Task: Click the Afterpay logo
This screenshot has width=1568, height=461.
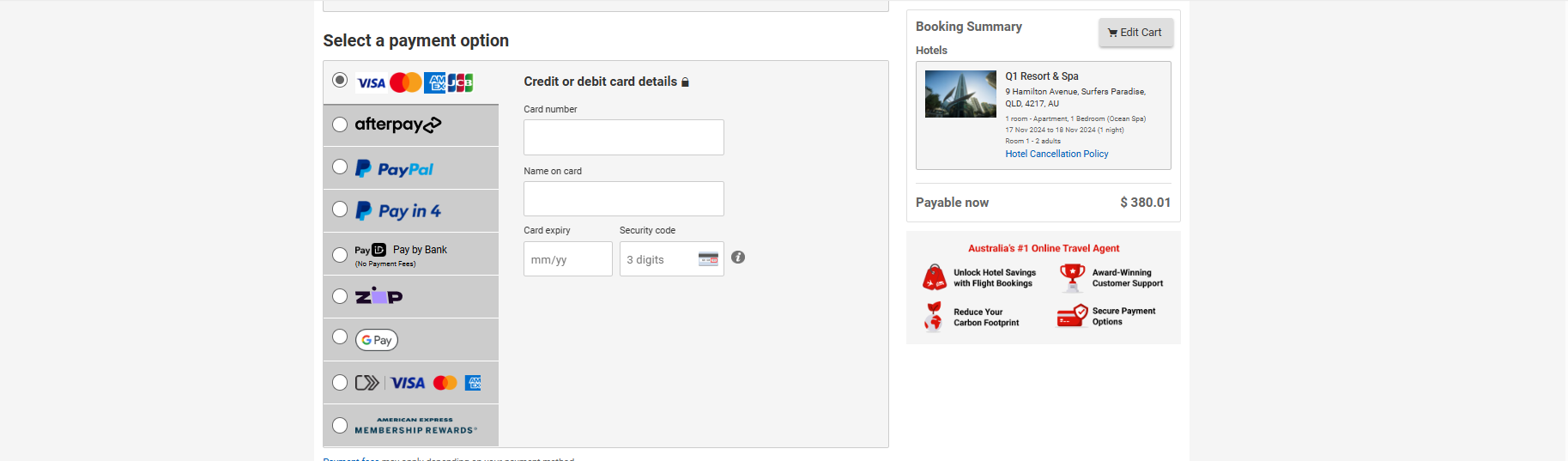Action: click(398, 124)
